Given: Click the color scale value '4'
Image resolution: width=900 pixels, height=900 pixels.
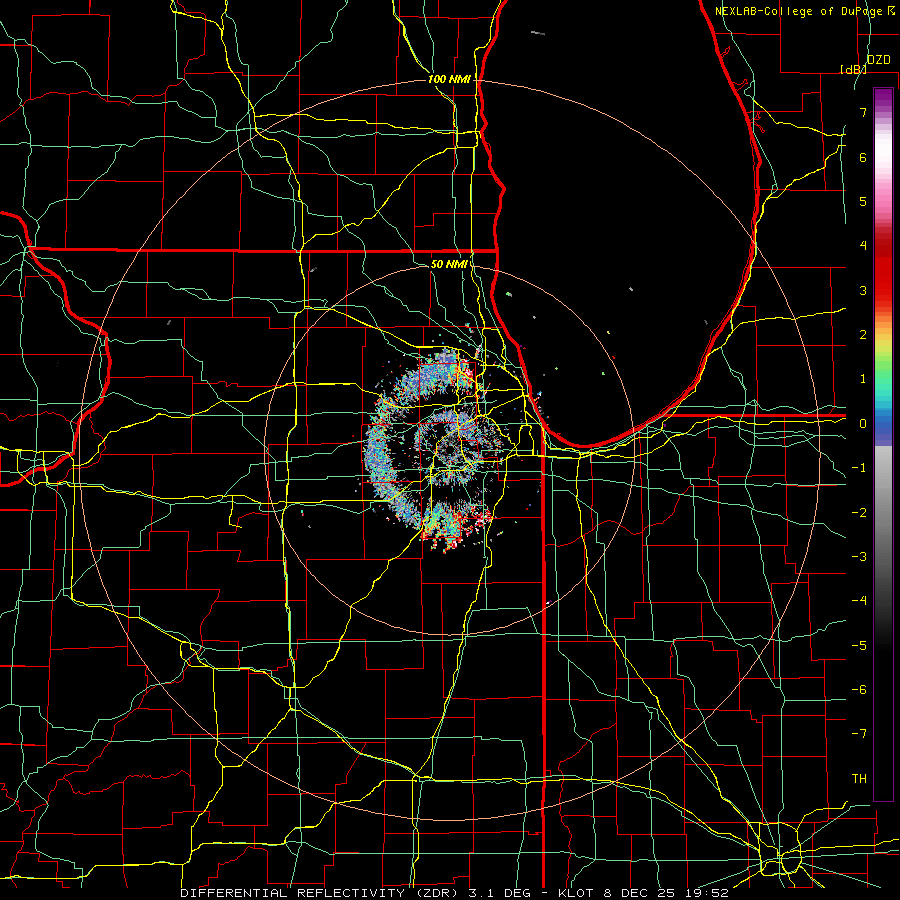Looking at the screenshot, I should coord(863,246).
